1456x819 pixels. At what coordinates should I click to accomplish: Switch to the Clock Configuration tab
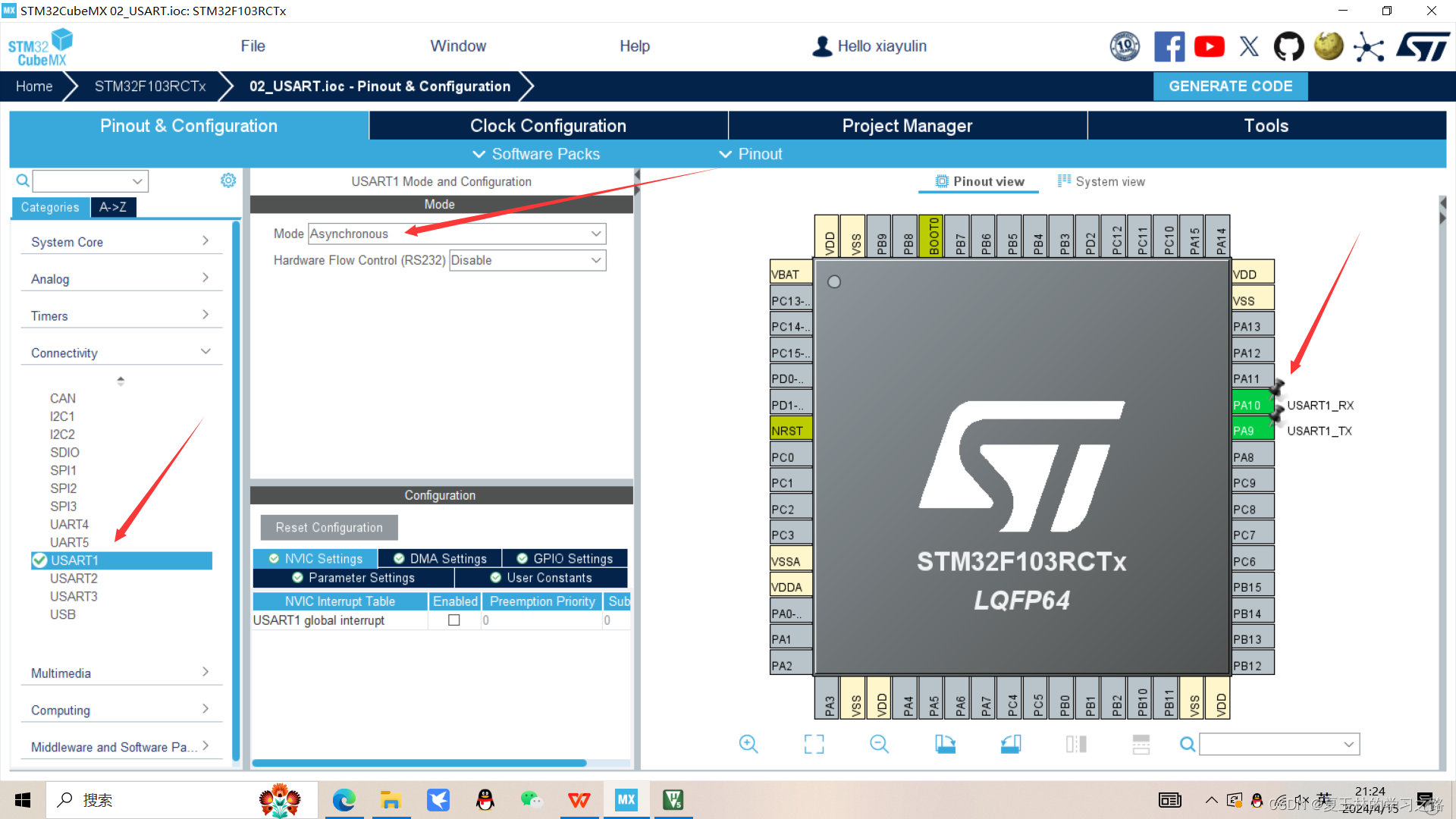point(548,126)
